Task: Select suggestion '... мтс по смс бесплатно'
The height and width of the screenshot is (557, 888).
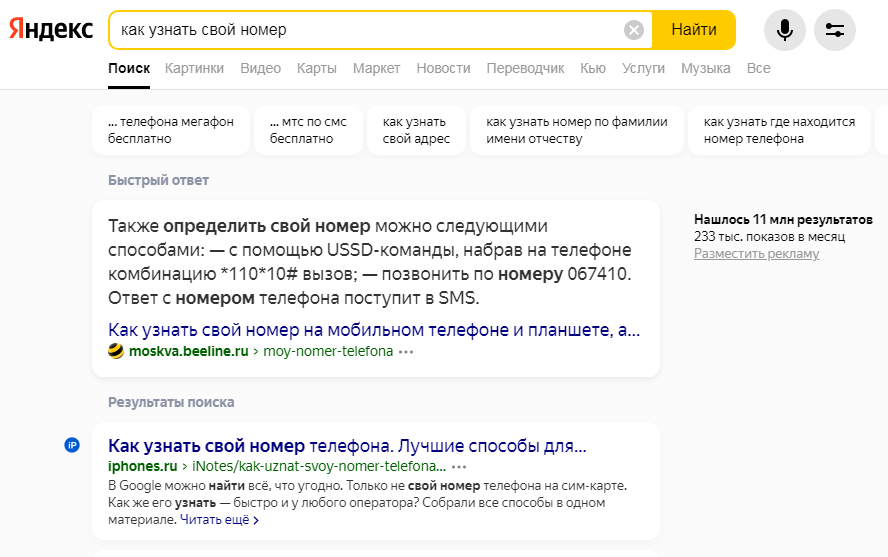Action: point(308,130)
